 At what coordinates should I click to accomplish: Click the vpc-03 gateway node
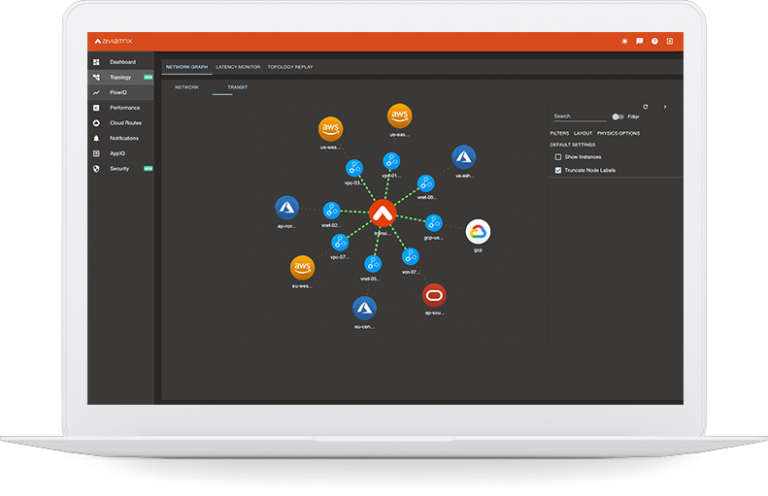point(354,168)
